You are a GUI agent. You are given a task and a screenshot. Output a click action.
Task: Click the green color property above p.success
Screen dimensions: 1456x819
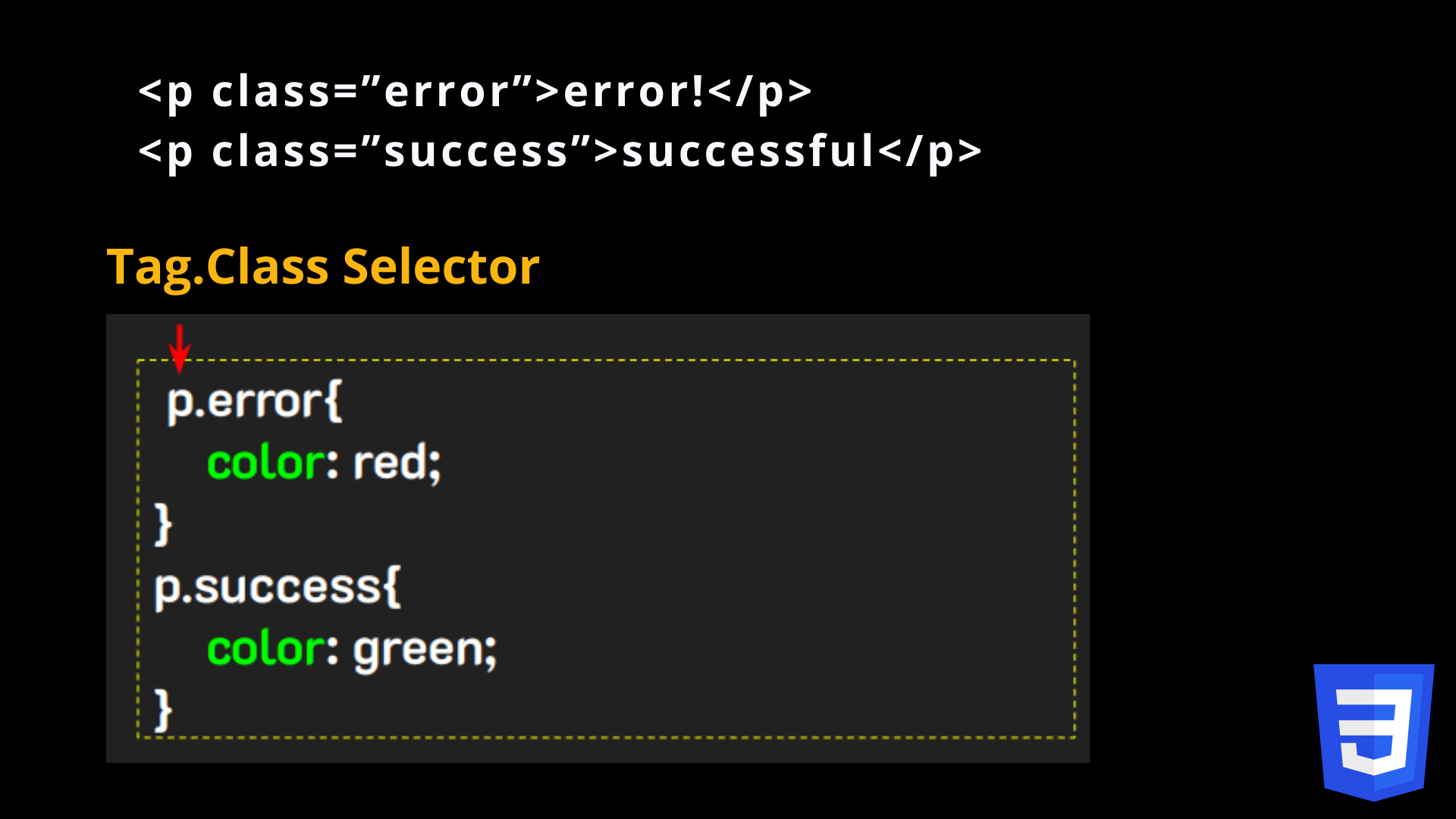[x=266, y=463]
